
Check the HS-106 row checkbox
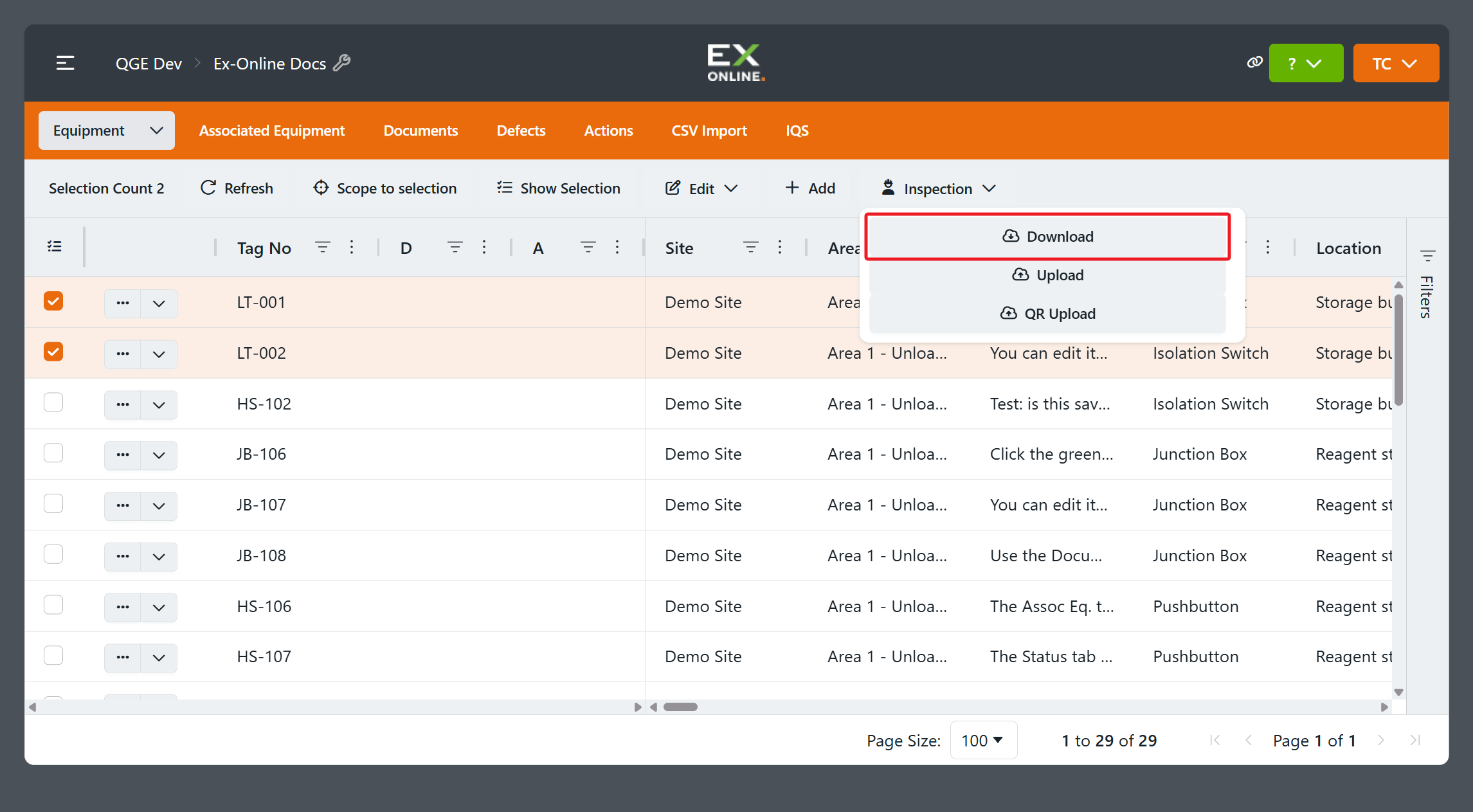[53, 605]
